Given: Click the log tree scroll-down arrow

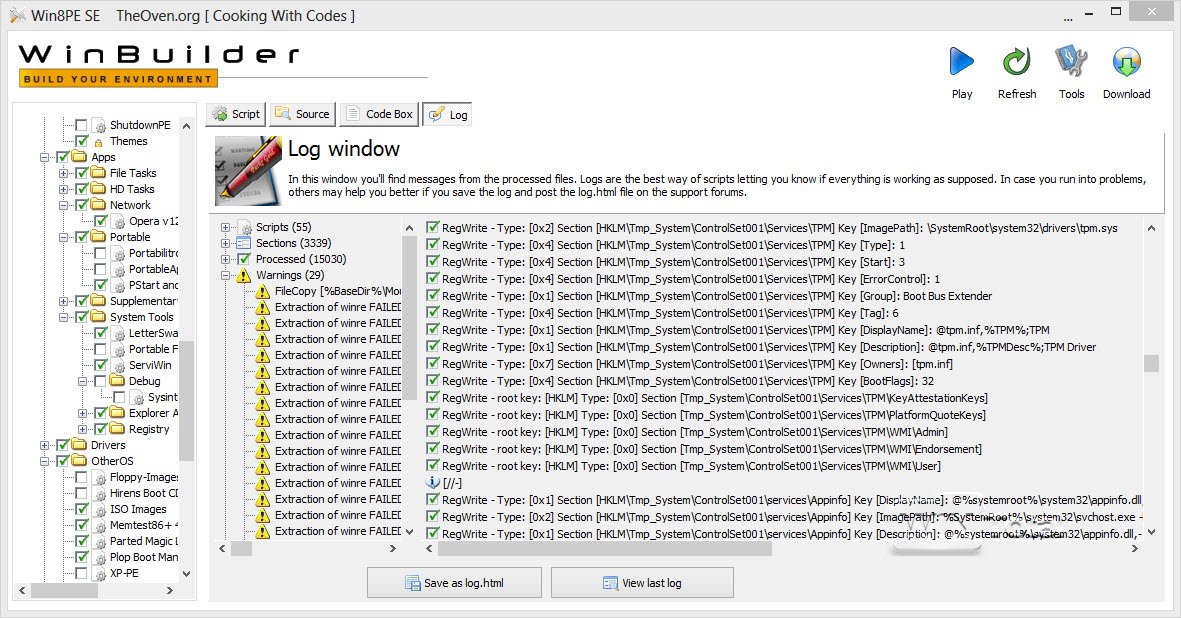Looking at the screenshot, I should [x=409, y=531].
